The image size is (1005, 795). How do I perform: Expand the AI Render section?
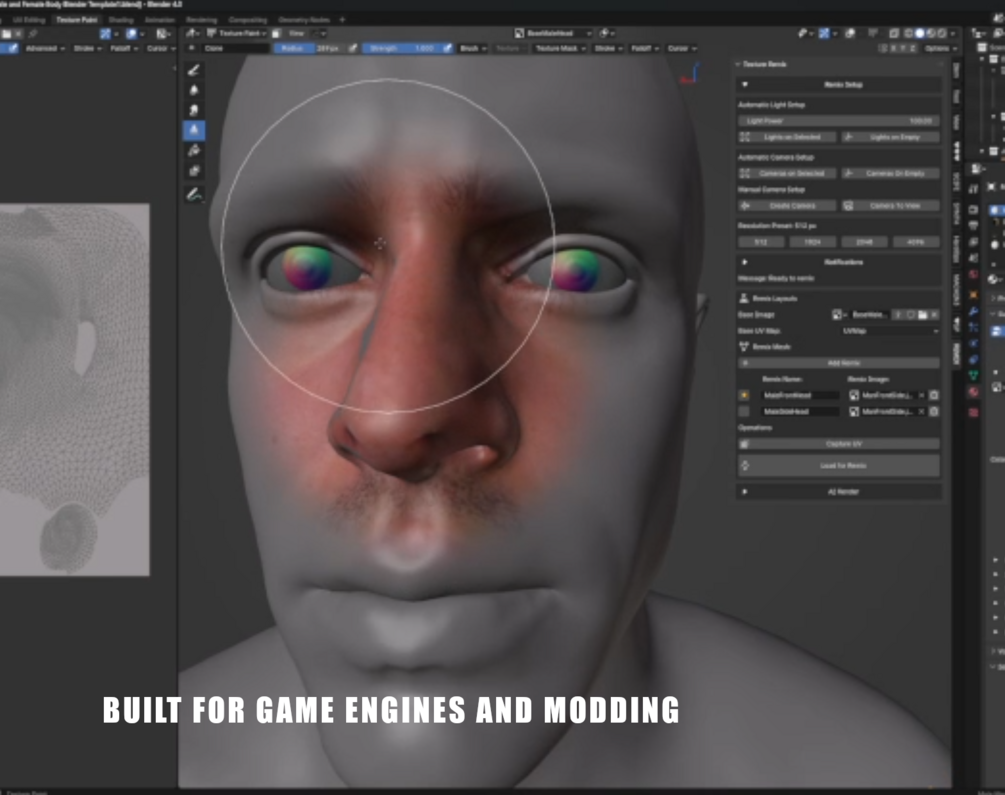point(745,492)
